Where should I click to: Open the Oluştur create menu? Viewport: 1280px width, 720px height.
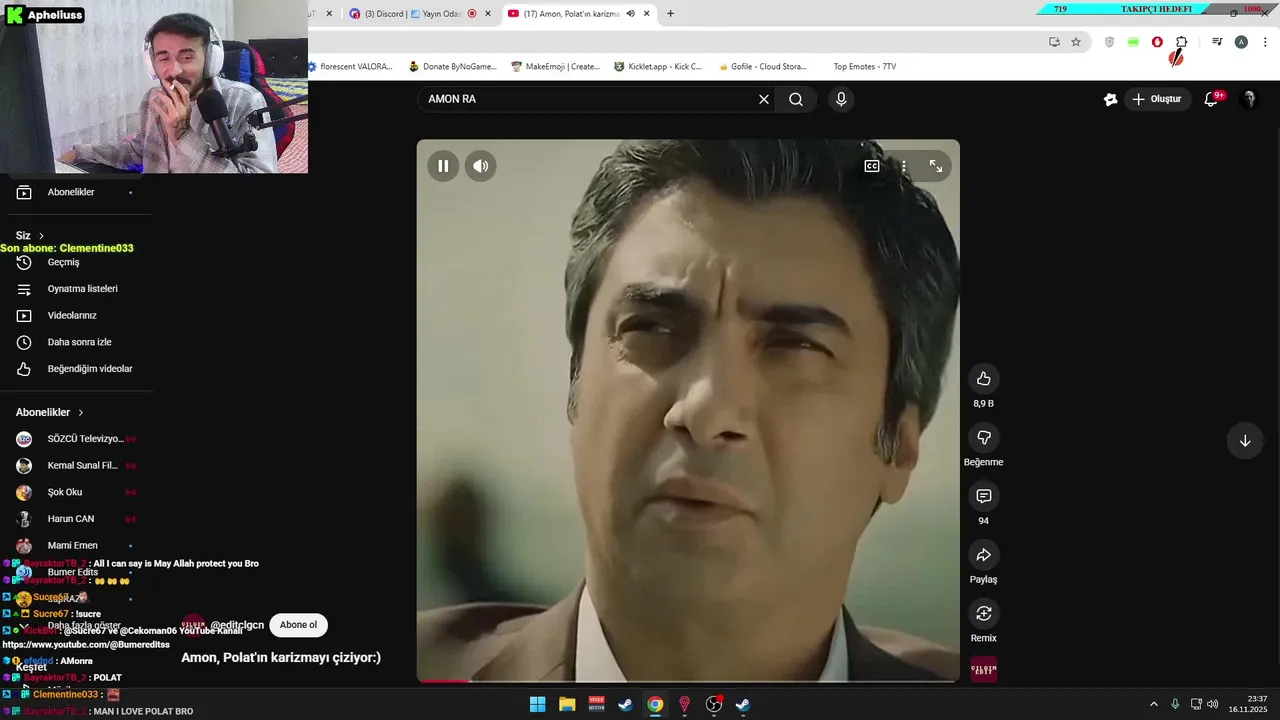tap(1157, 99)
